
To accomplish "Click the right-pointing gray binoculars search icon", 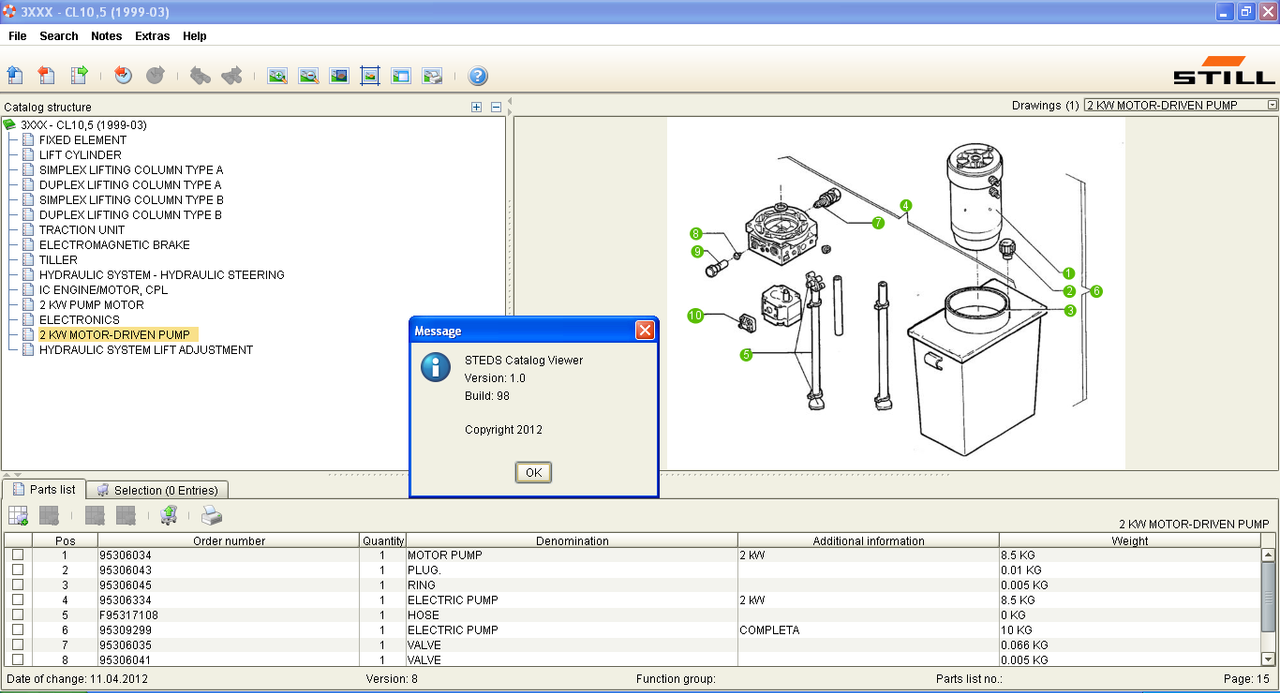I will 232,75.
